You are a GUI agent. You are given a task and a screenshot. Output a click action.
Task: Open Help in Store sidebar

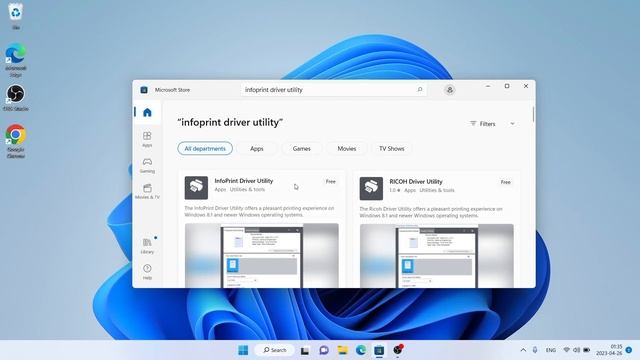[x=147, y=272]
